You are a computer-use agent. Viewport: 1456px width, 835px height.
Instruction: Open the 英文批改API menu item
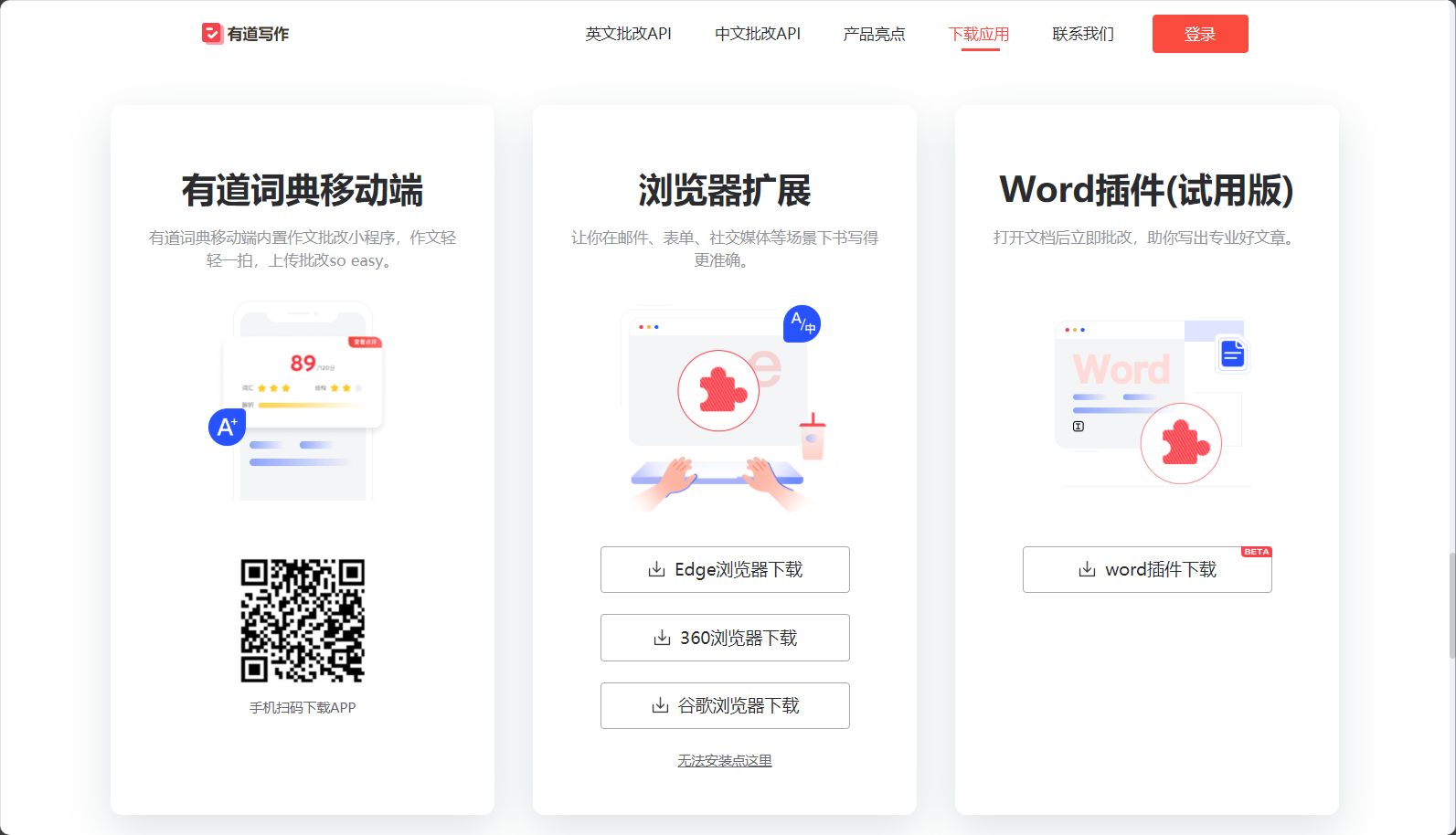coord(629,34)
